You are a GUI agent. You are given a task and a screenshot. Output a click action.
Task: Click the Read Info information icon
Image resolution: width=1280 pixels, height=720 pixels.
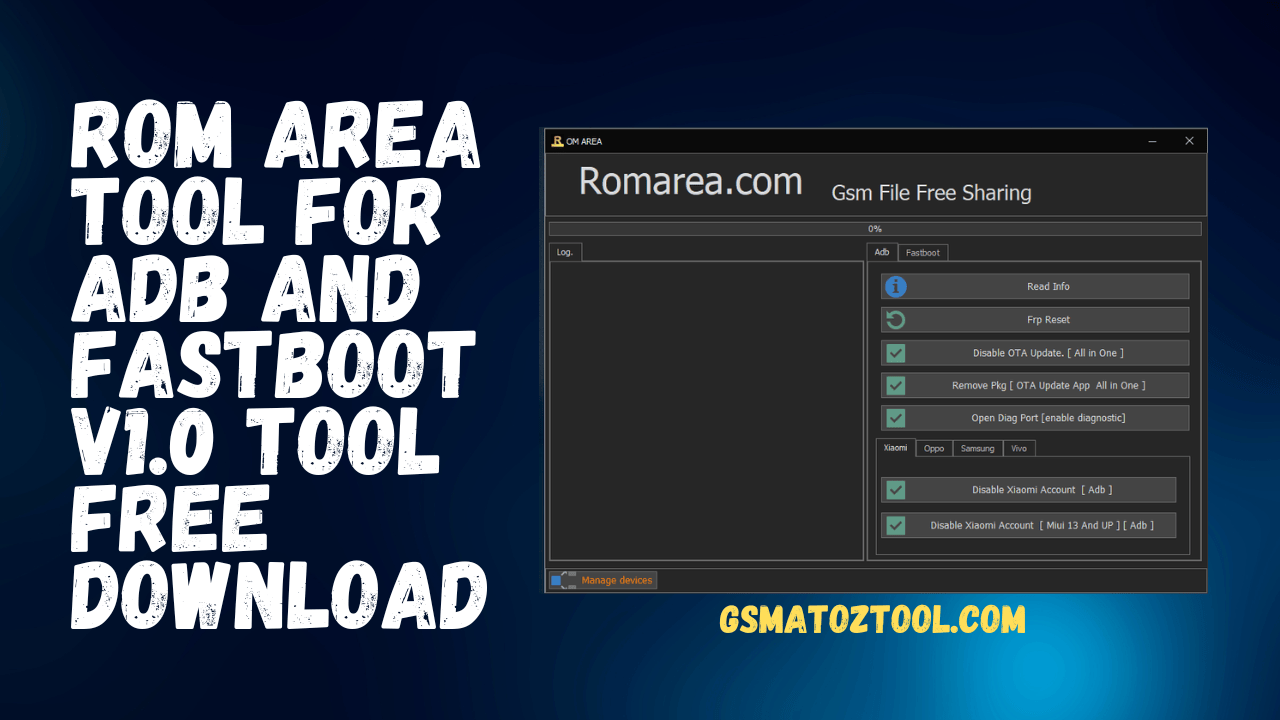coord(896,286)
